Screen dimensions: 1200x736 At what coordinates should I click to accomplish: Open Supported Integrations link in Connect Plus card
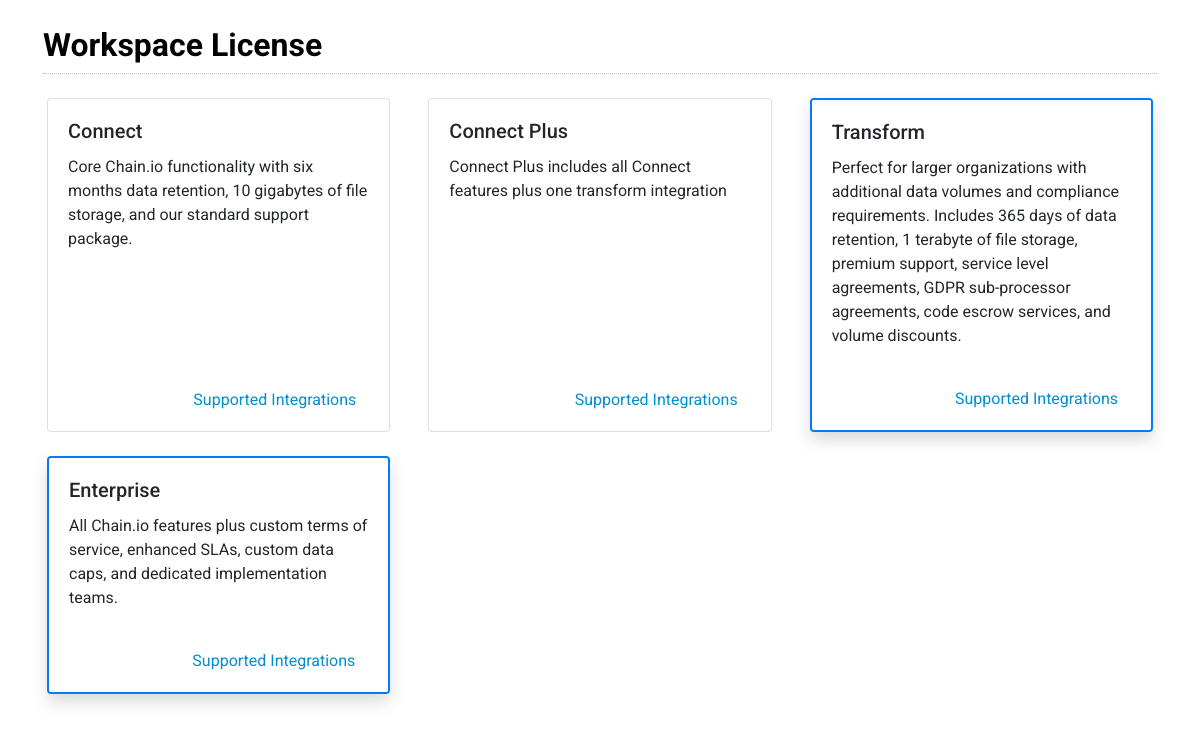tap(656, 399)
